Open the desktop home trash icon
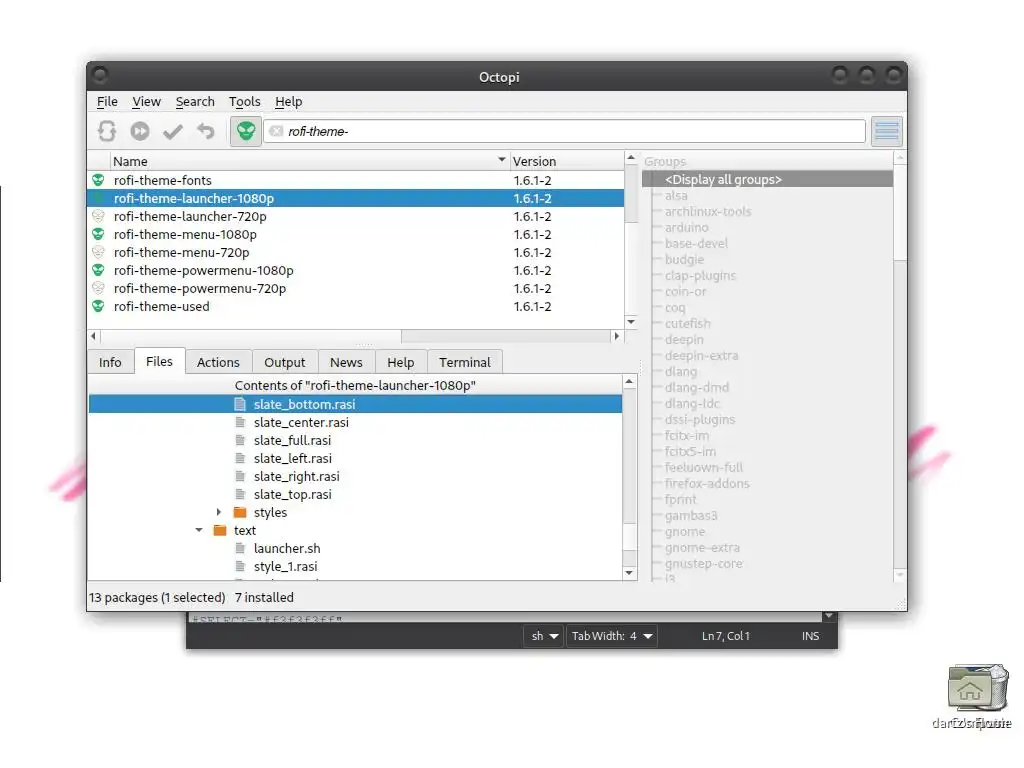The width and height of the screenshot is (1024, 768). [x=978, y=687]
